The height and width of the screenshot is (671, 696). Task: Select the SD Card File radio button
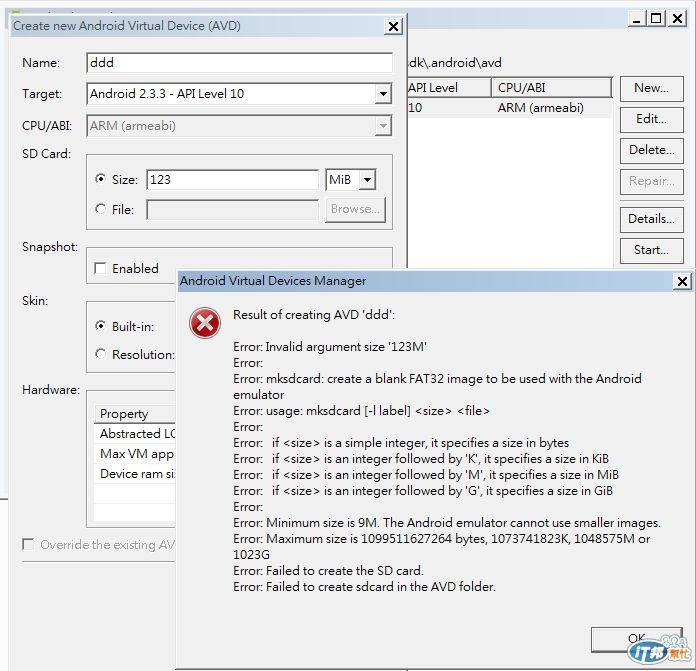tap(101, 209)
